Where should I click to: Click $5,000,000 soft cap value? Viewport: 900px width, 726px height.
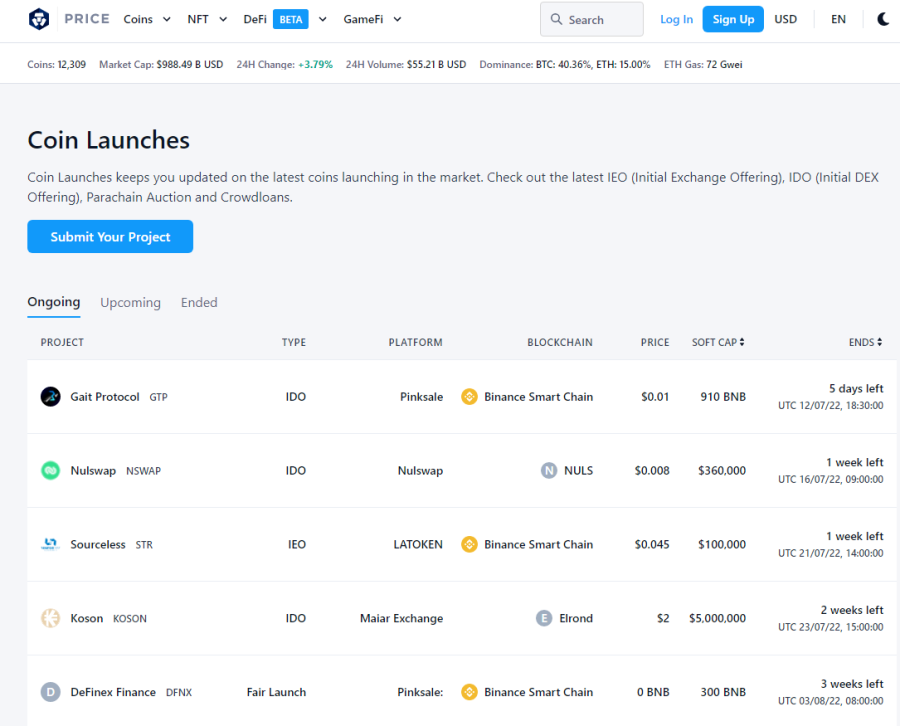(x=717, y=618)
